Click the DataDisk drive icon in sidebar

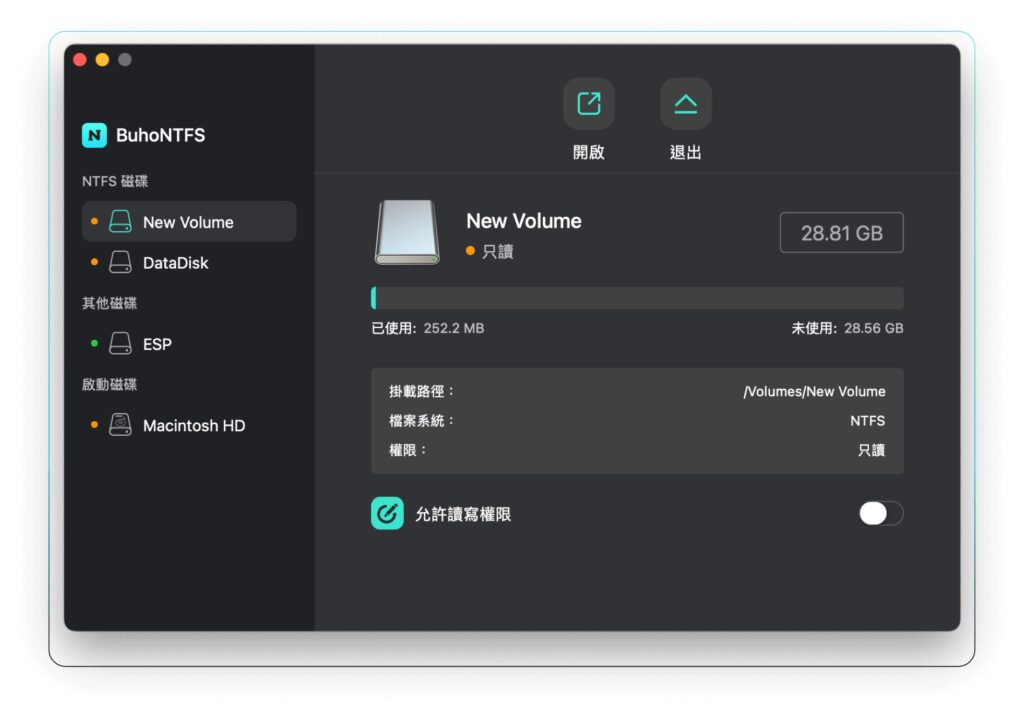[120, 263]
